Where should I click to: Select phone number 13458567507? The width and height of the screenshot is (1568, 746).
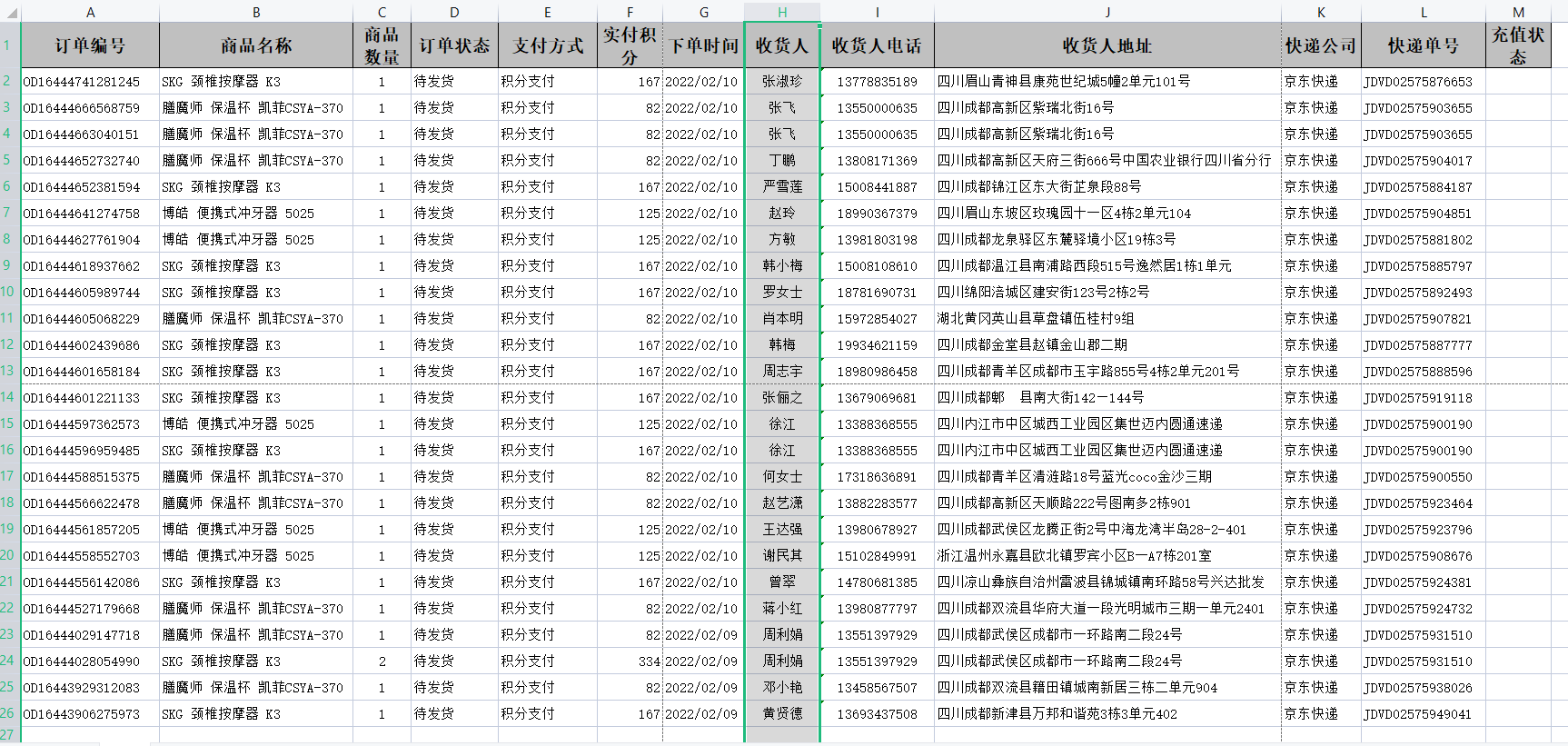click(x=878, y=688)
